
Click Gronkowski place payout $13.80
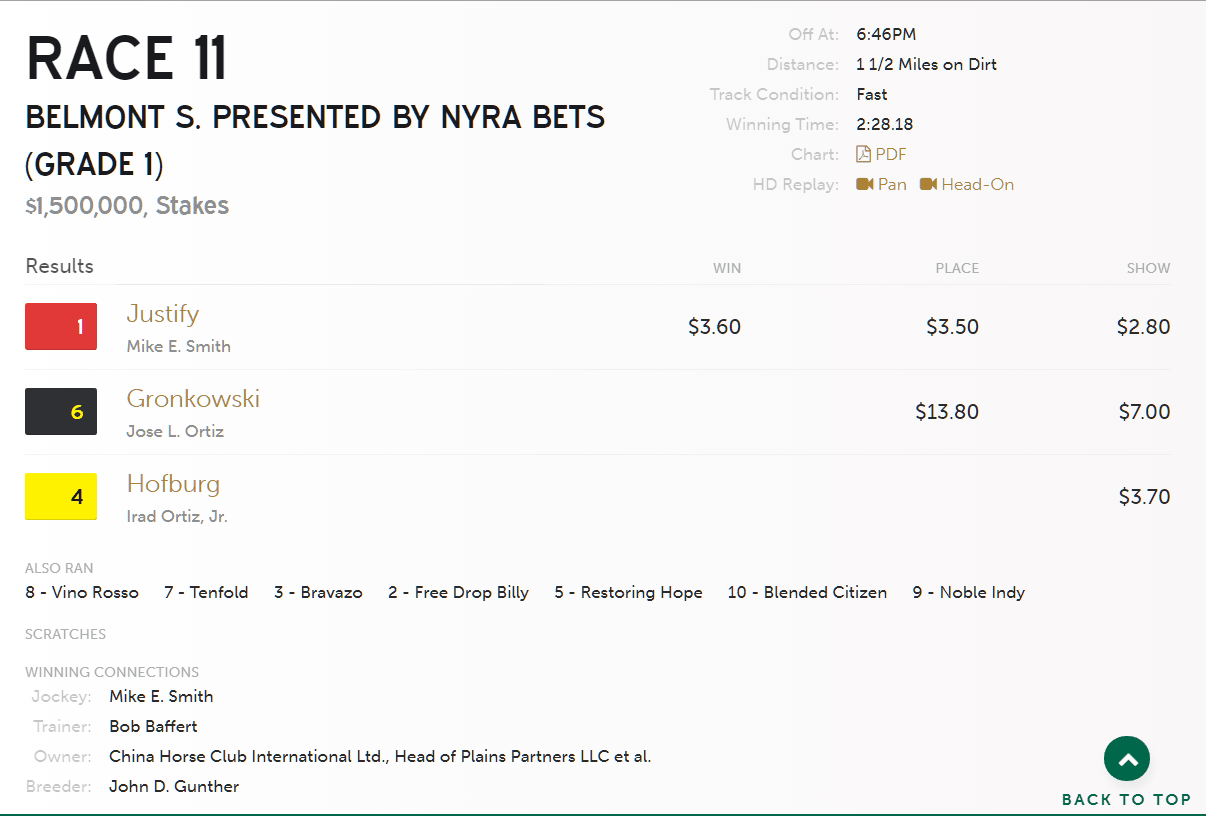coord(946,412)
